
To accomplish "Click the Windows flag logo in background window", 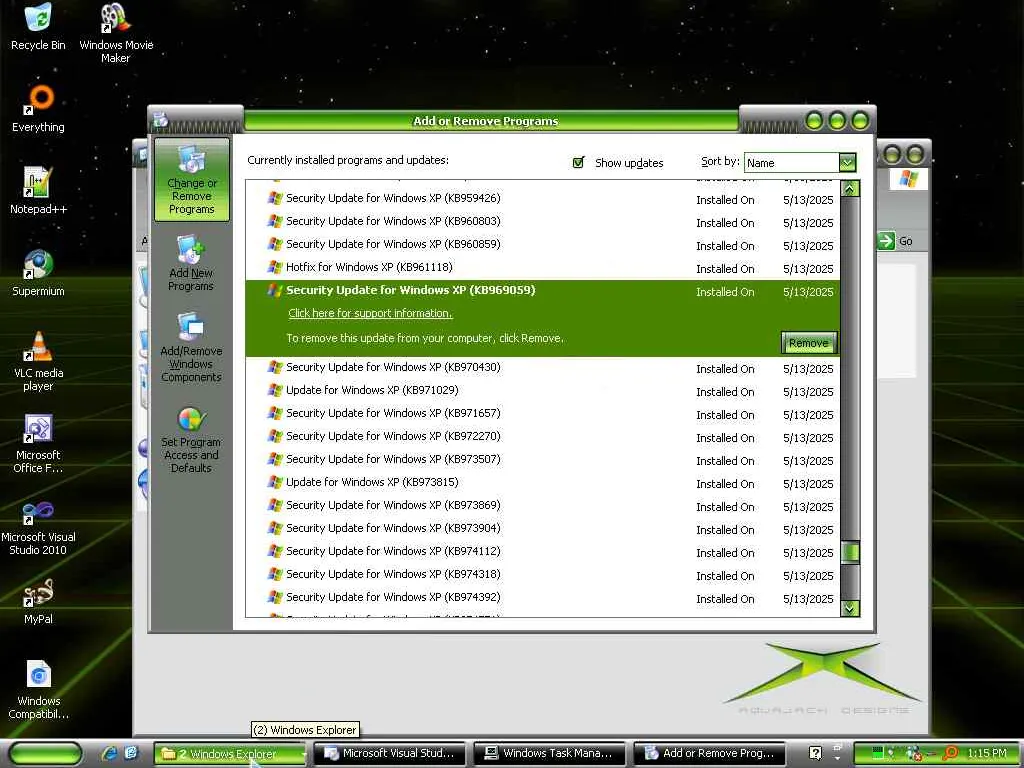I will tap(908, 178).
